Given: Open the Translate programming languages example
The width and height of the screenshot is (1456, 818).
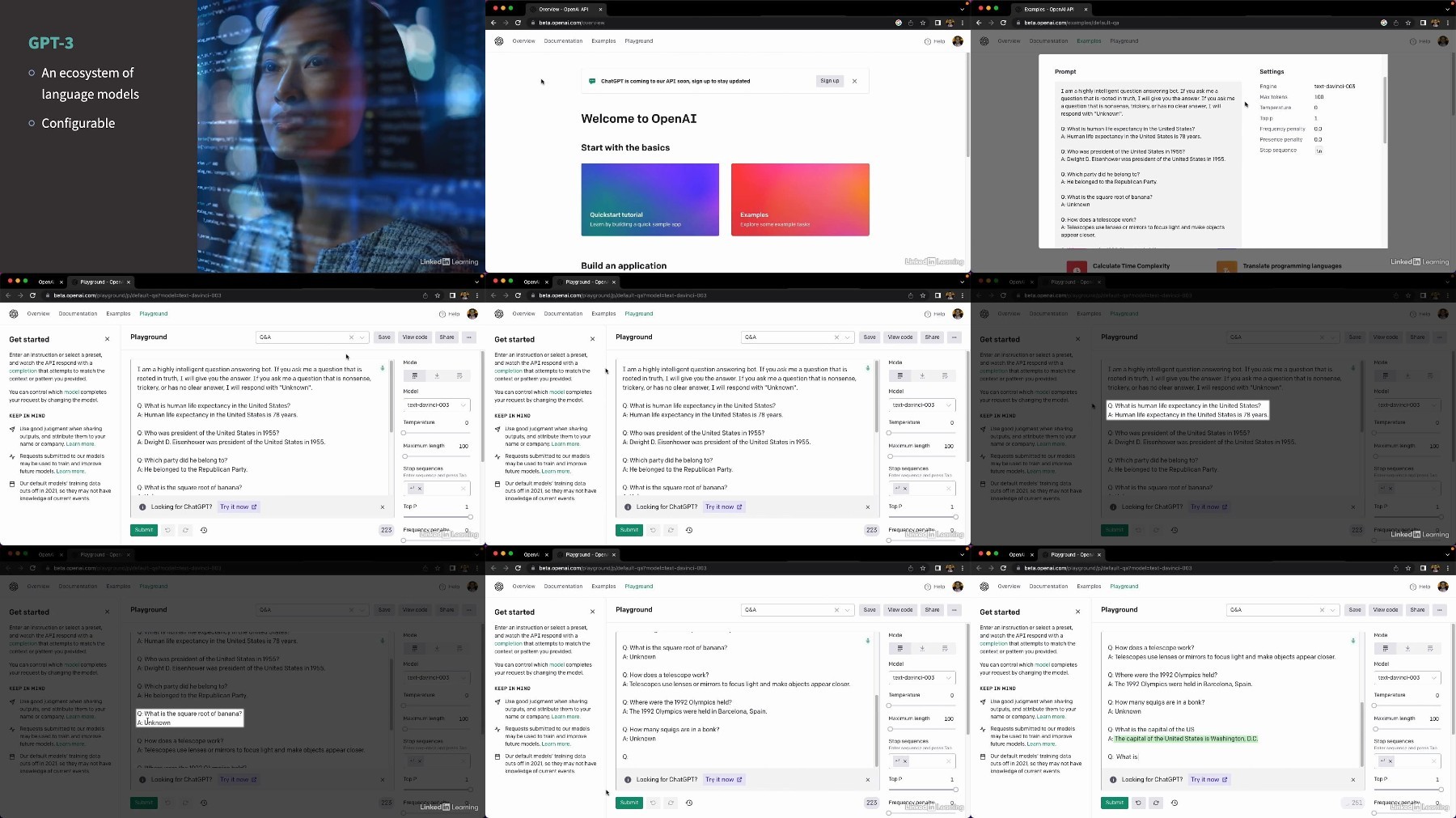Looking at the screenshot, I should [x=1292, y=266].
